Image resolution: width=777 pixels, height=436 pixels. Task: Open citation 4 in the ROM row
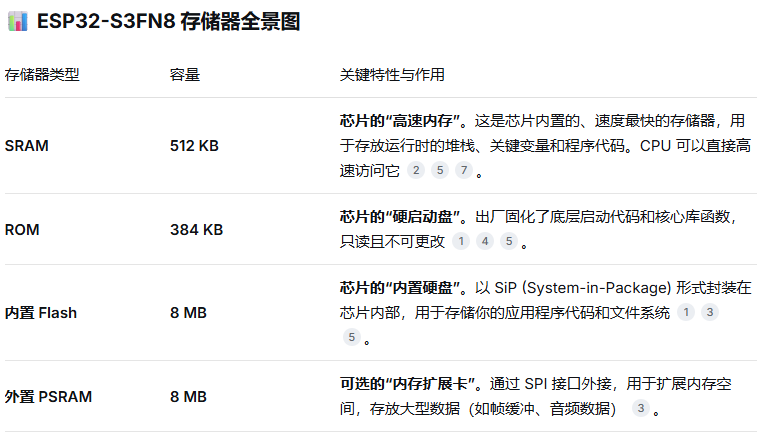[485, 241]
